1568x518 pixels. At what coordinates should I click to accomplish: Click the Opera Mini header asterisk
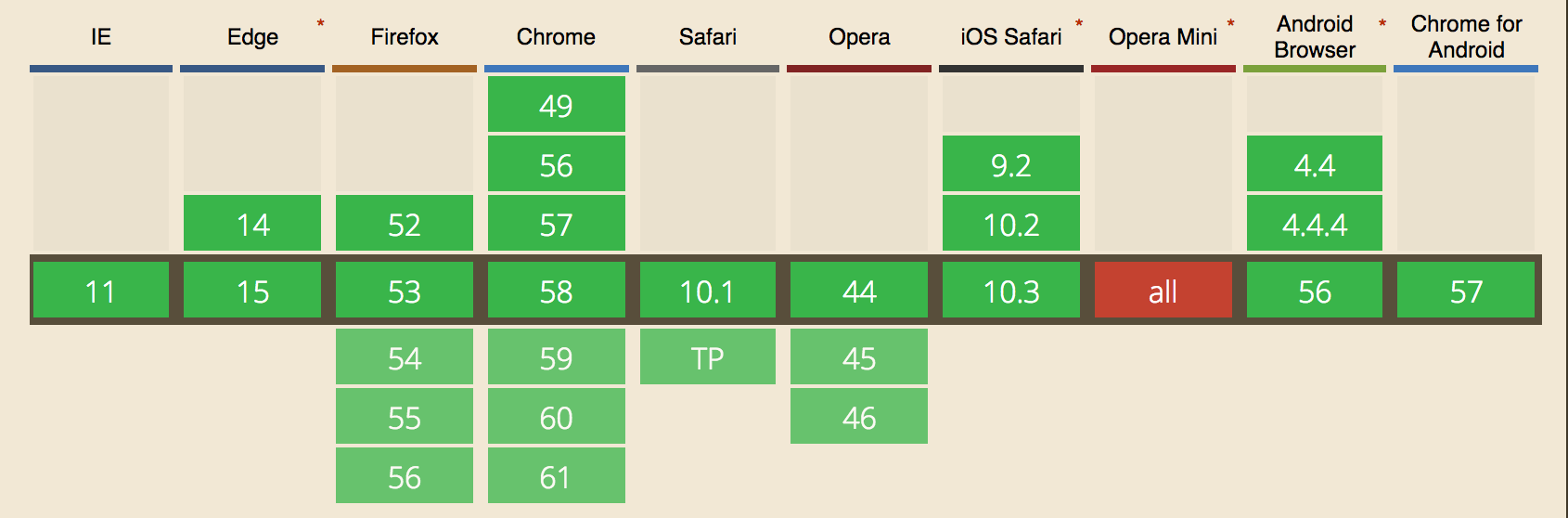(1231, 24)
